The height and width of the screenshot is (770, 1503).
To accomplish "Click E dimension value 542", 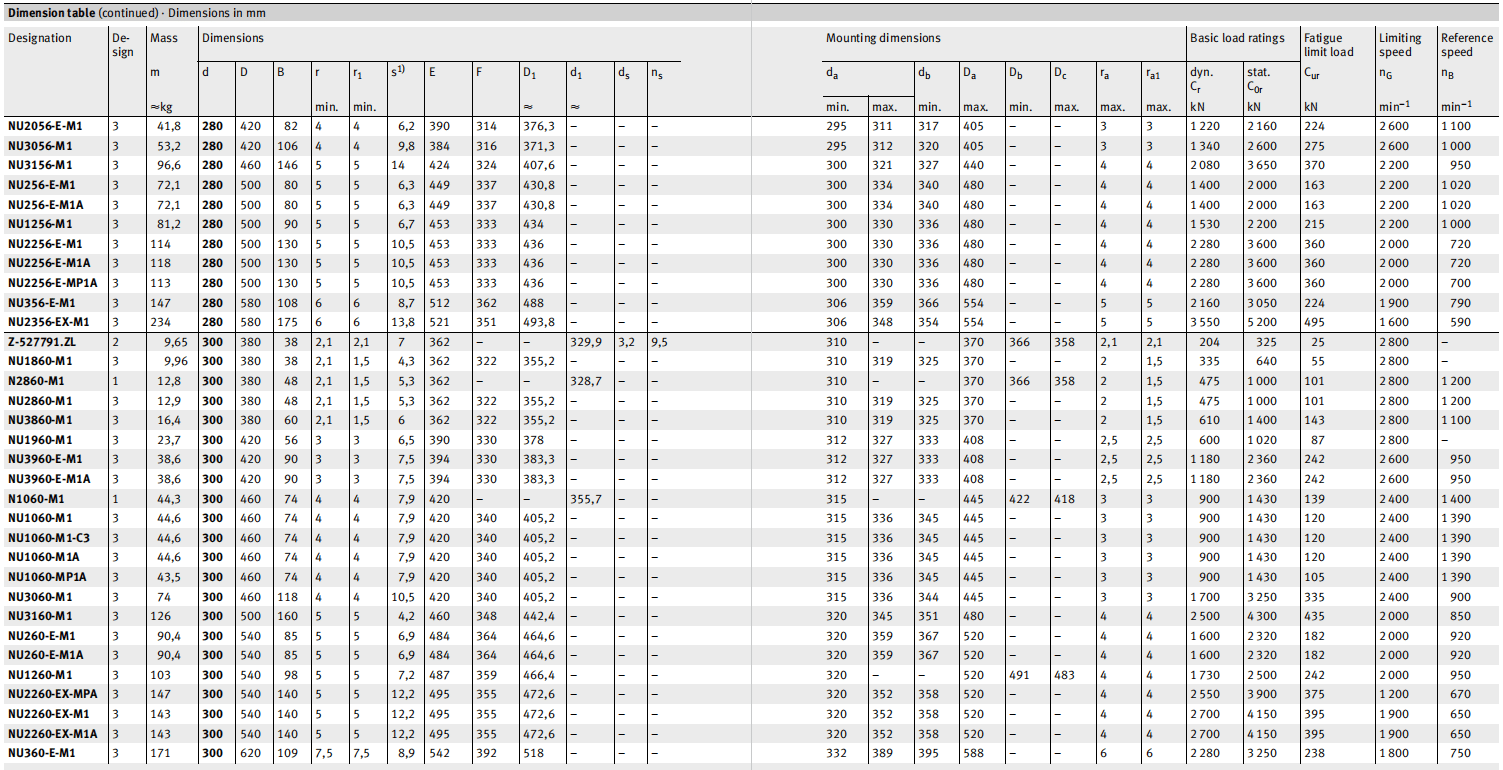I will pos(439,753).
